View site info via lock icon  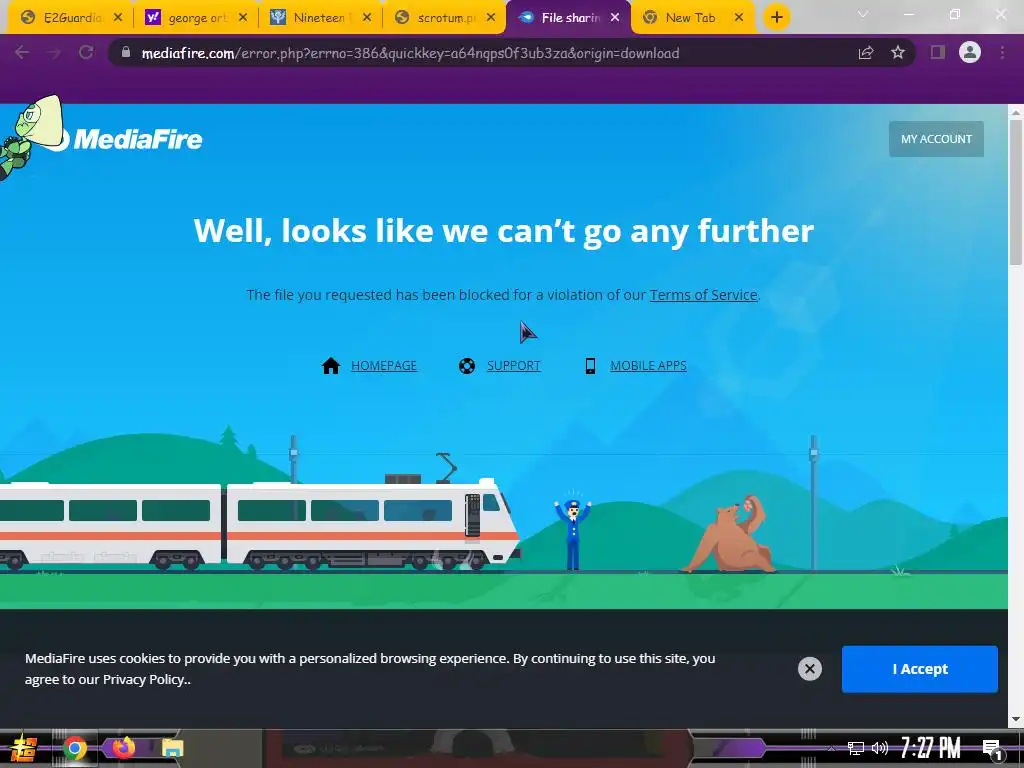125,52
